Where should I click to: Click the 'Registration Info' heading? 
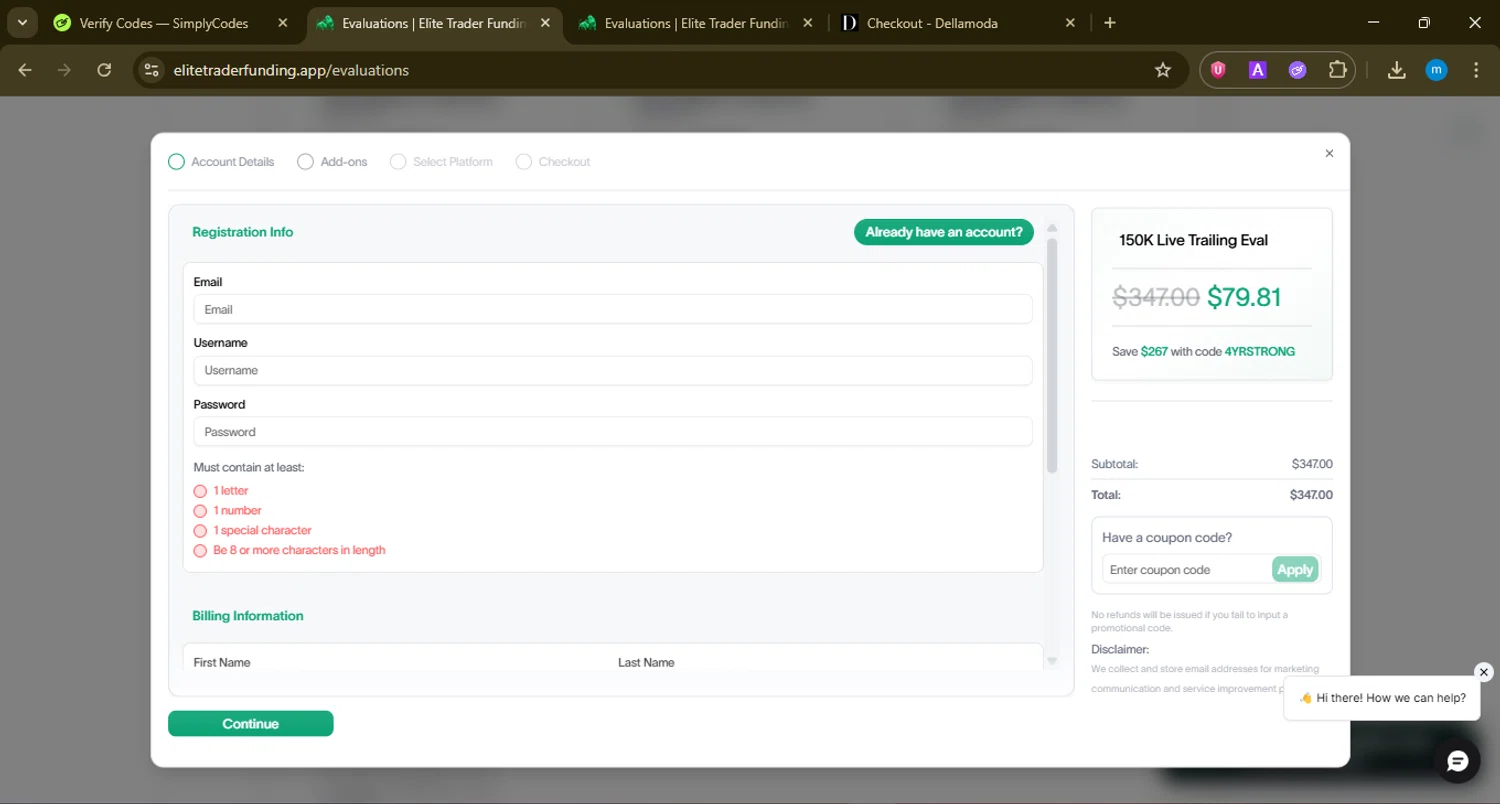coord(243,232)
